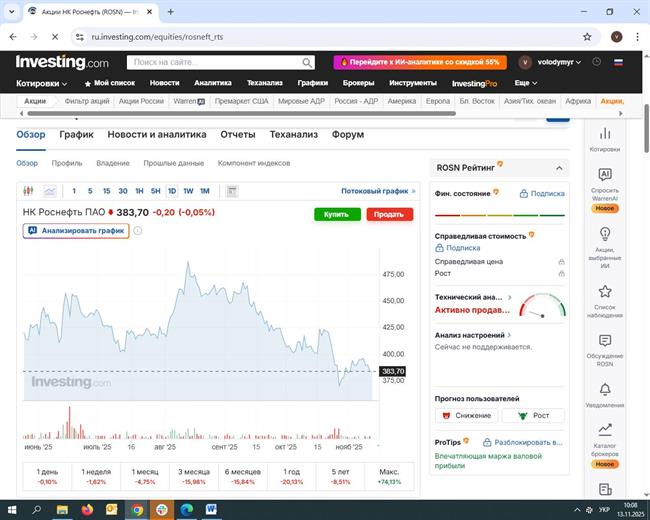Open the Прошлые данные sub-tab
The height and width of the screenshot is (520, 650).
(173, 163)
